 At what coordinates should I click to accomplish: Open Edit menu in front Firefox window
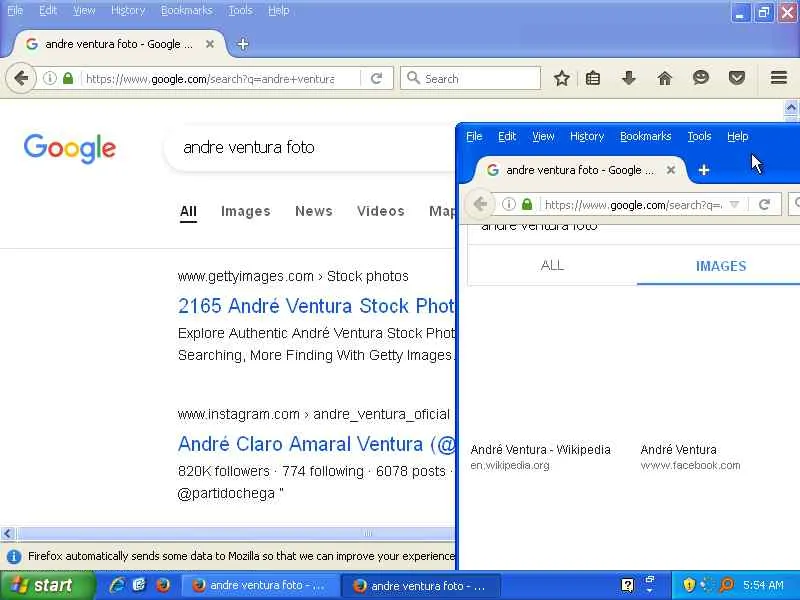(x=507, y=136)
